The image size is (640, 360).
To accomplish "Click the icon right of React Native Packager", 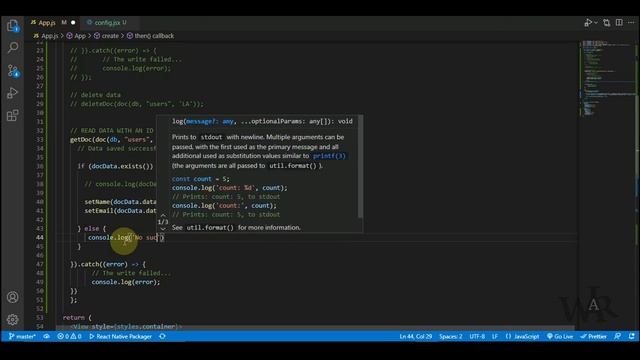I will pyautogui.click(x=162, y=336).
